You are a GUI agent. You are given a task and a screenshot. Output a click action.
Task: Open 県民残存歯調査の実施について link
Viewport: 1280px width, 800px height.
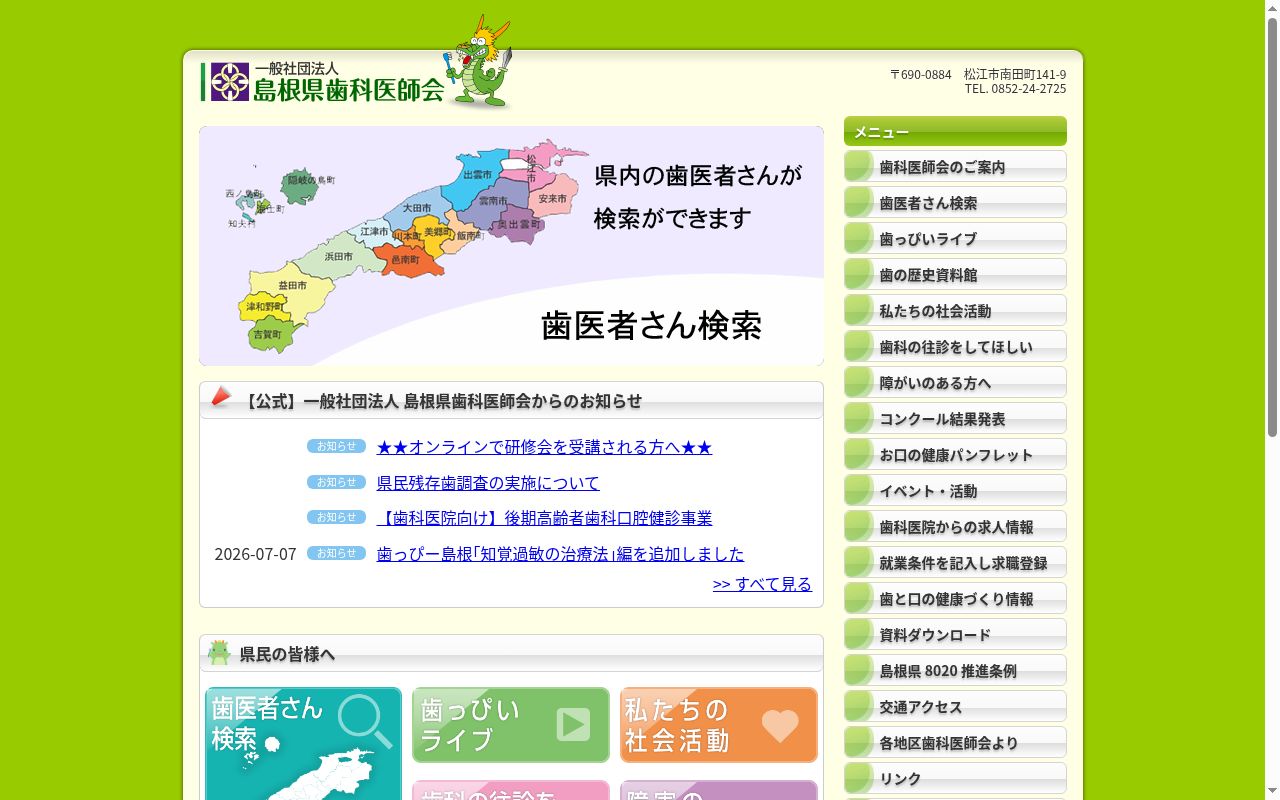pos(488,483)
